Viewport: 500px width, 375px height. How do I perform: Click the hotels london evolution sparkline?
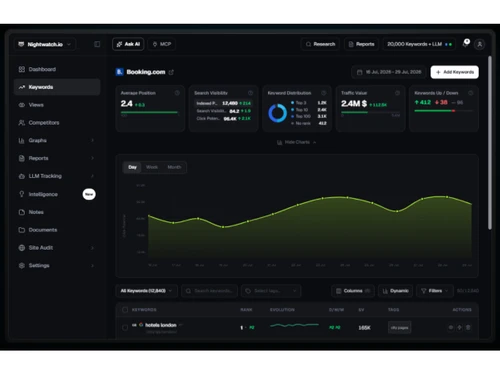click(294, 325)
